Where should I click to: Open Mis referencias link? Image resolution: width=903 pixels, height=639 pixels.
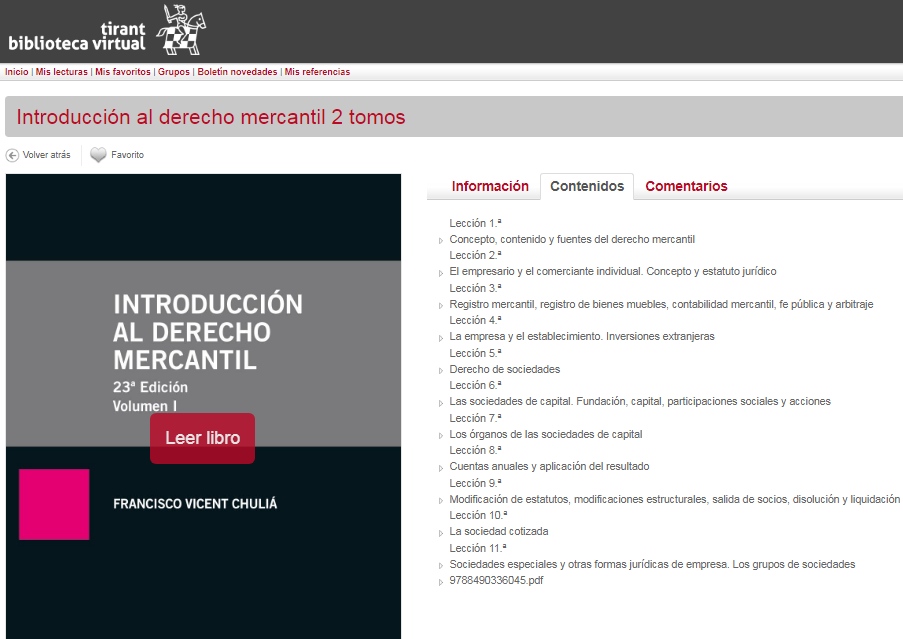click(x=317, y=72)
